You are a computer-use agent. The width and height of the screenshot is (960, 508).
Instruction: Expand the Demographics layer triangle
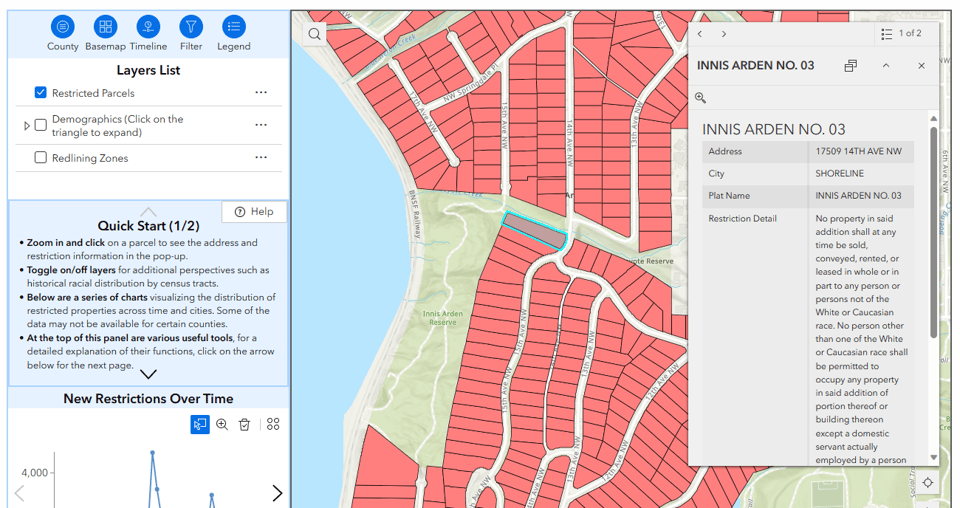pos(27,126)
